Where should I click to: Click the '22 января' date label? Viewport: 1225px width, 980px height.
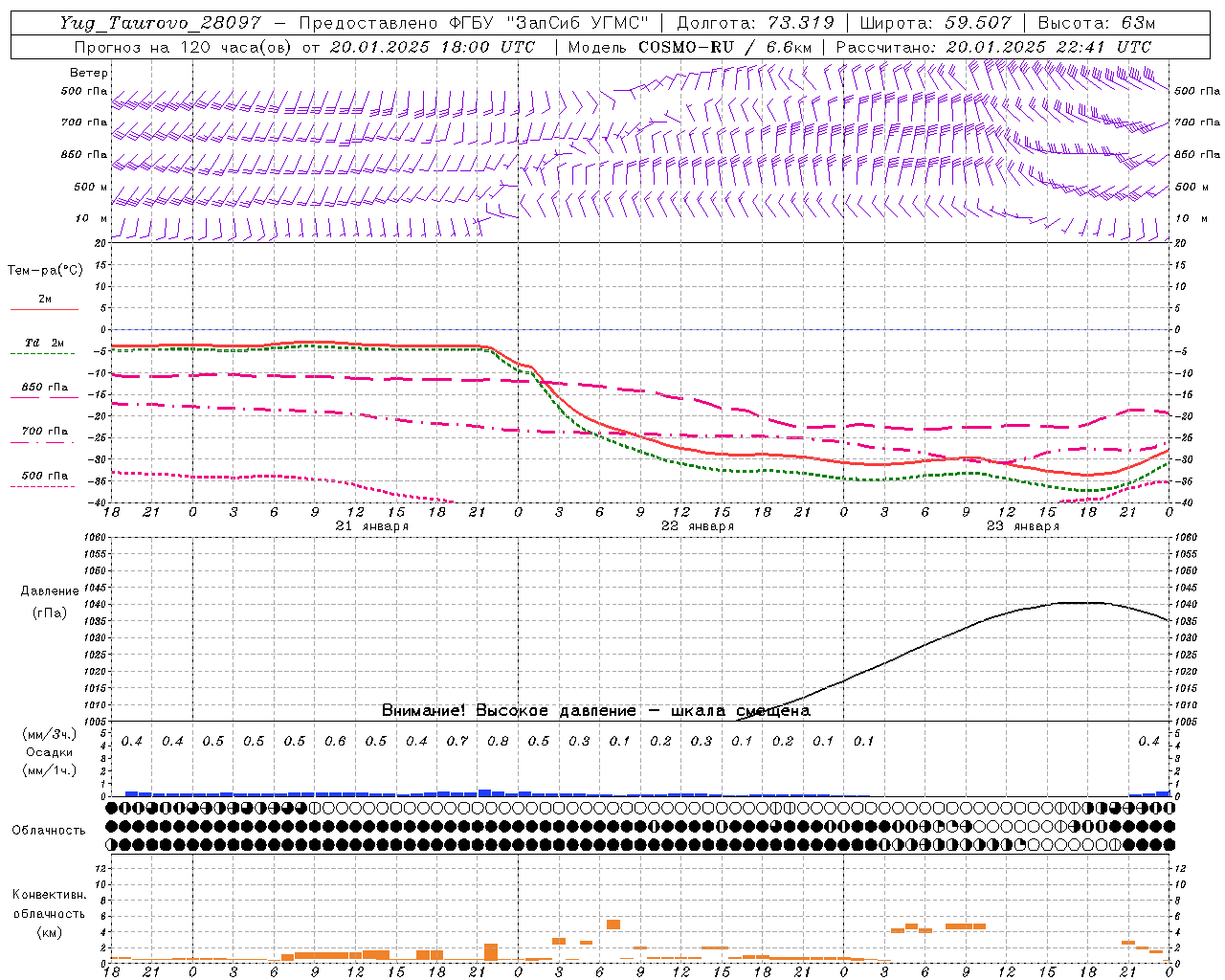coord(698,526)
